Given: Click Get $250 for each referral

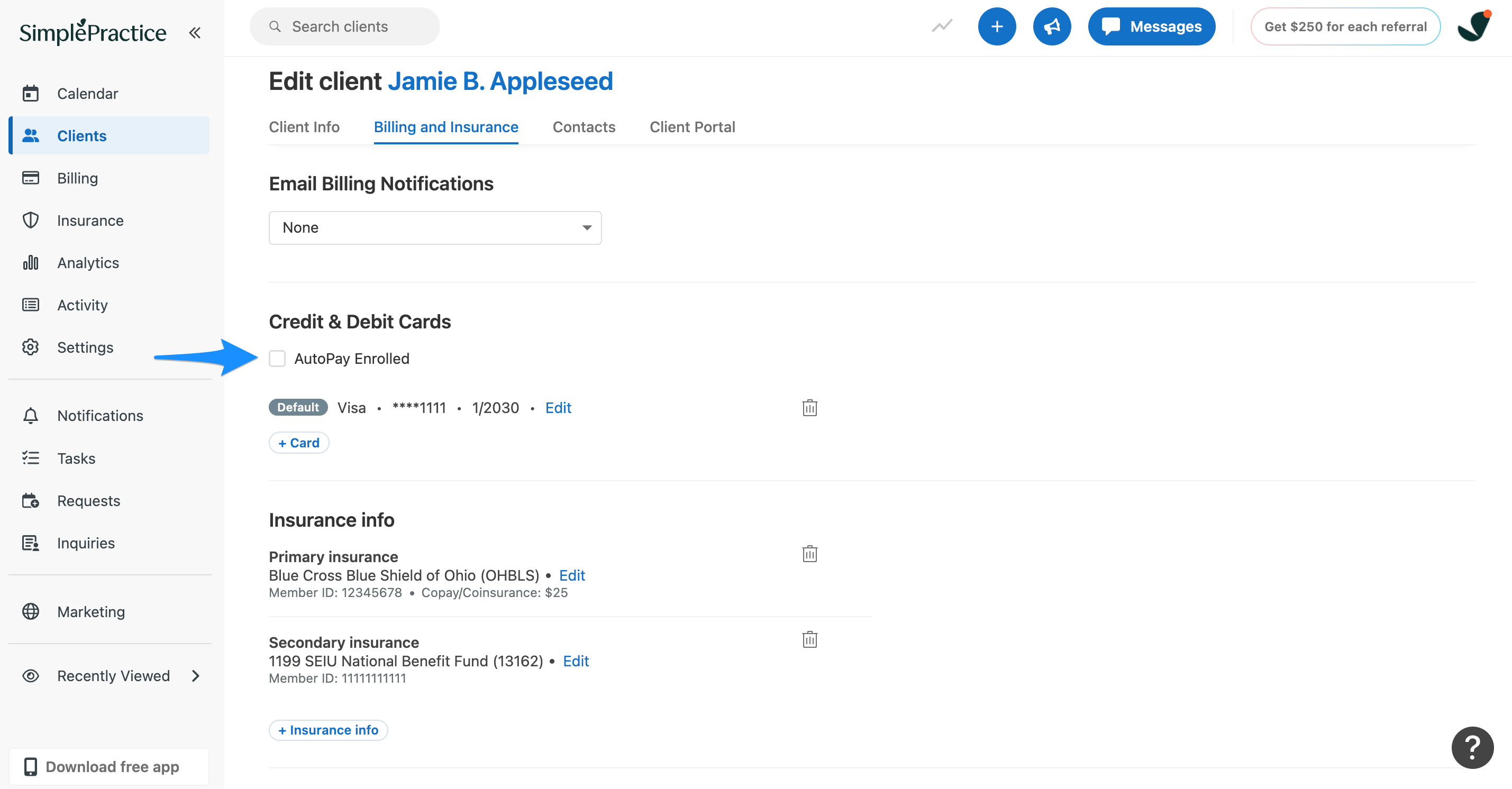Looking at the screenshot, I should pos(1345,26).
